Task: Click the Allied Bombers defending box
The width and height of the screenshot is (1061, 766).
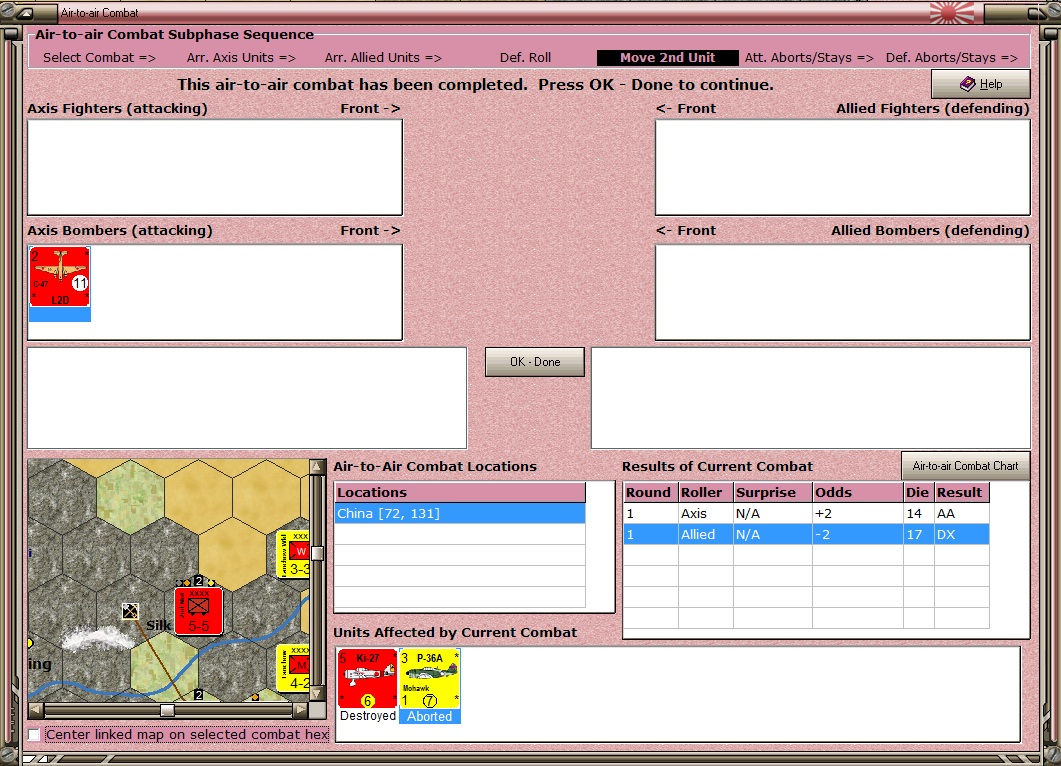Action: click(842, 292)
